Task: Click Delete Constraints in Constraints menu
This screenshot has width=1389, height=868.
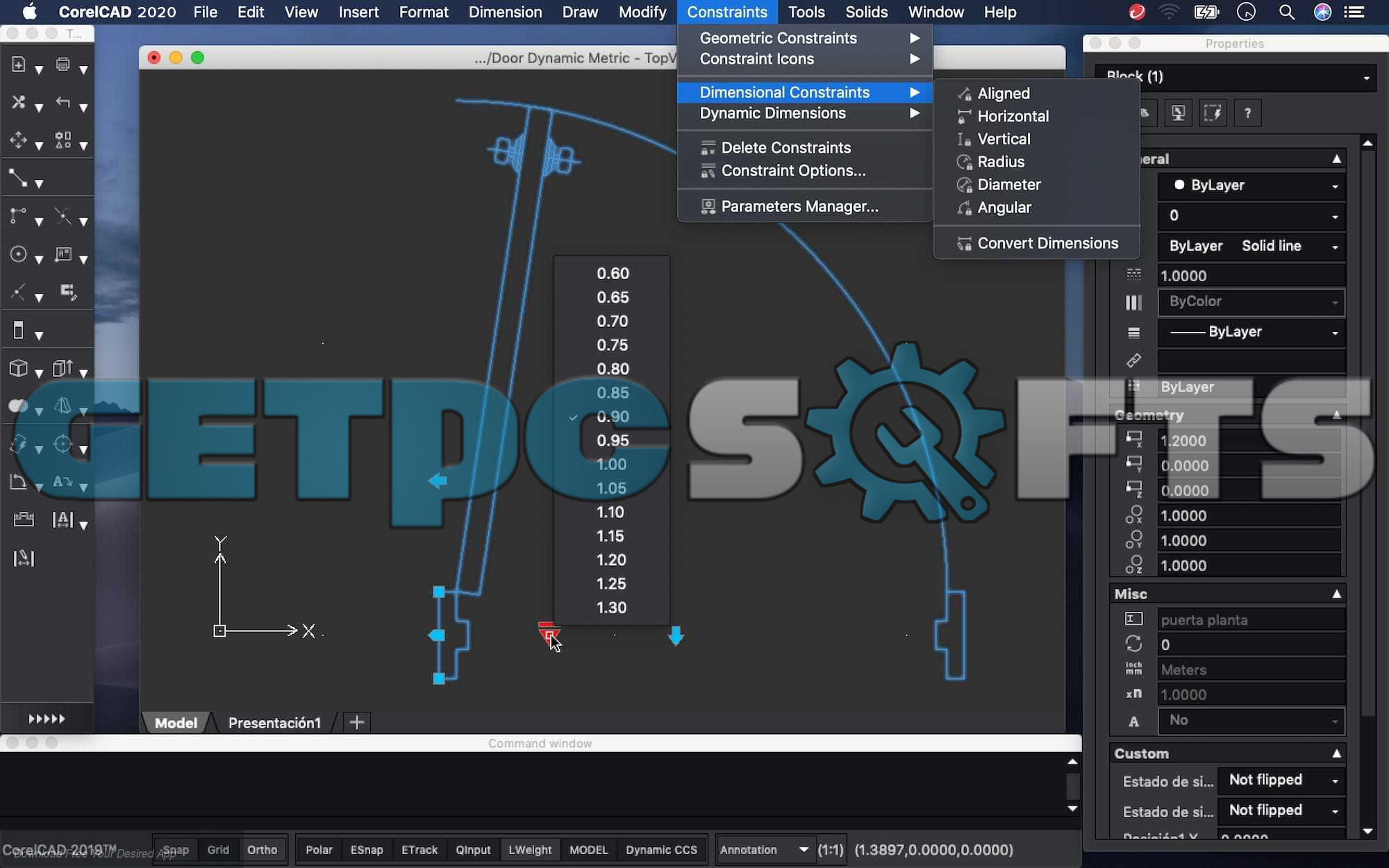Action: point(805,147)
